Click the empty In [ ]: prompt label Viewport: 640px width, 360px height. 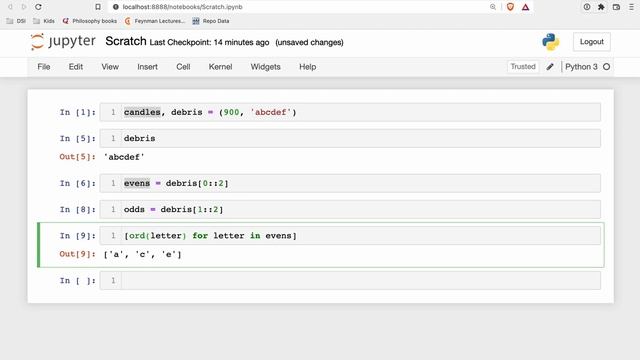(78, 280)
